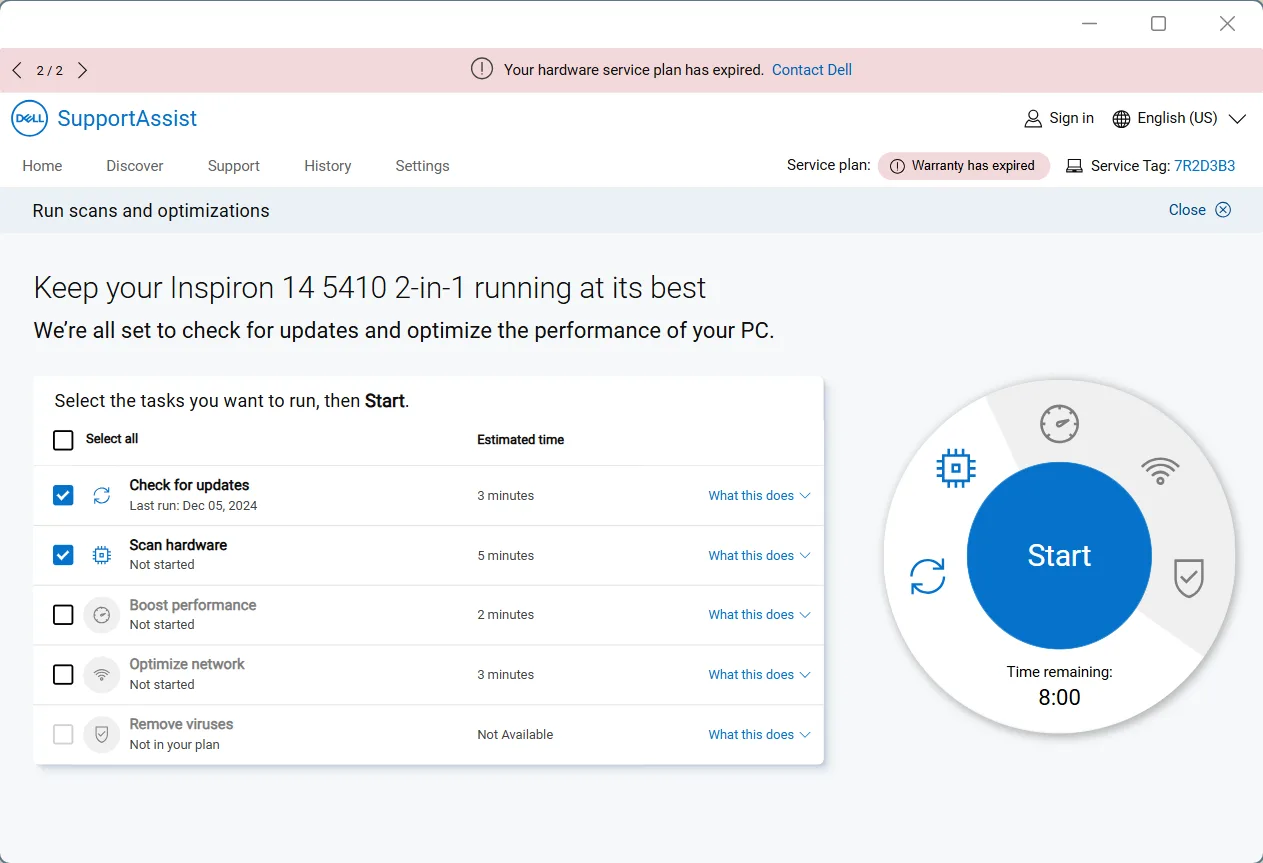The width and height of the screenshot is (1263, 863).
Task: Open the Settings tab
Action: pyautogui.click(x=422, y=166)
